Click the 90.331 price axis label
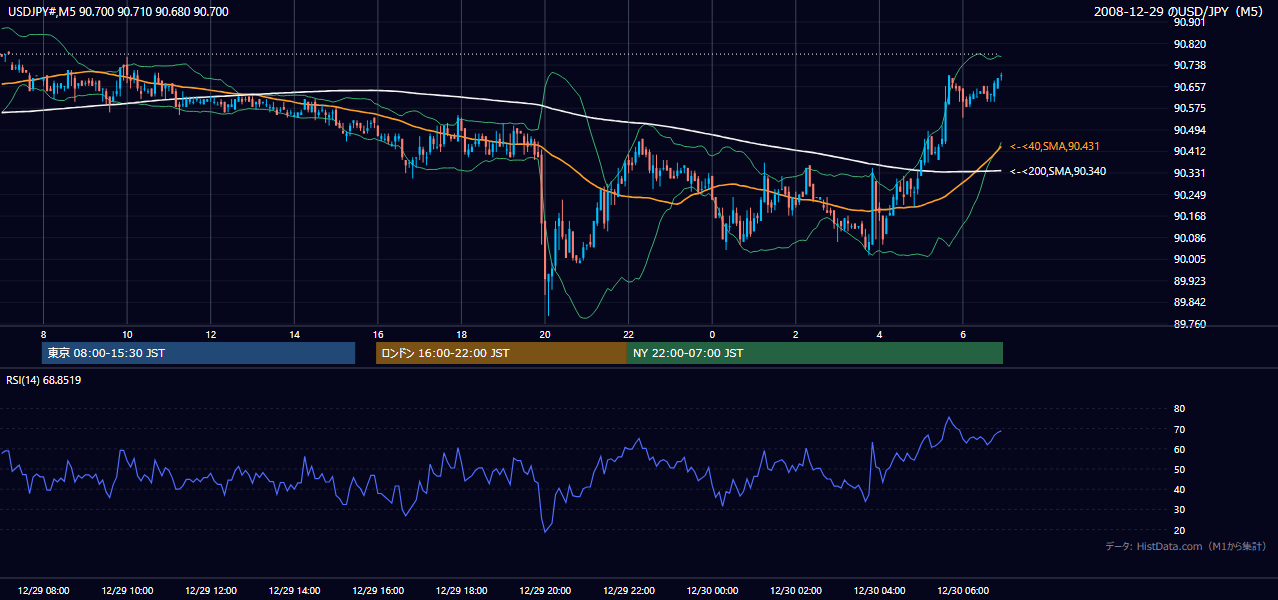 click(1190, 173)
